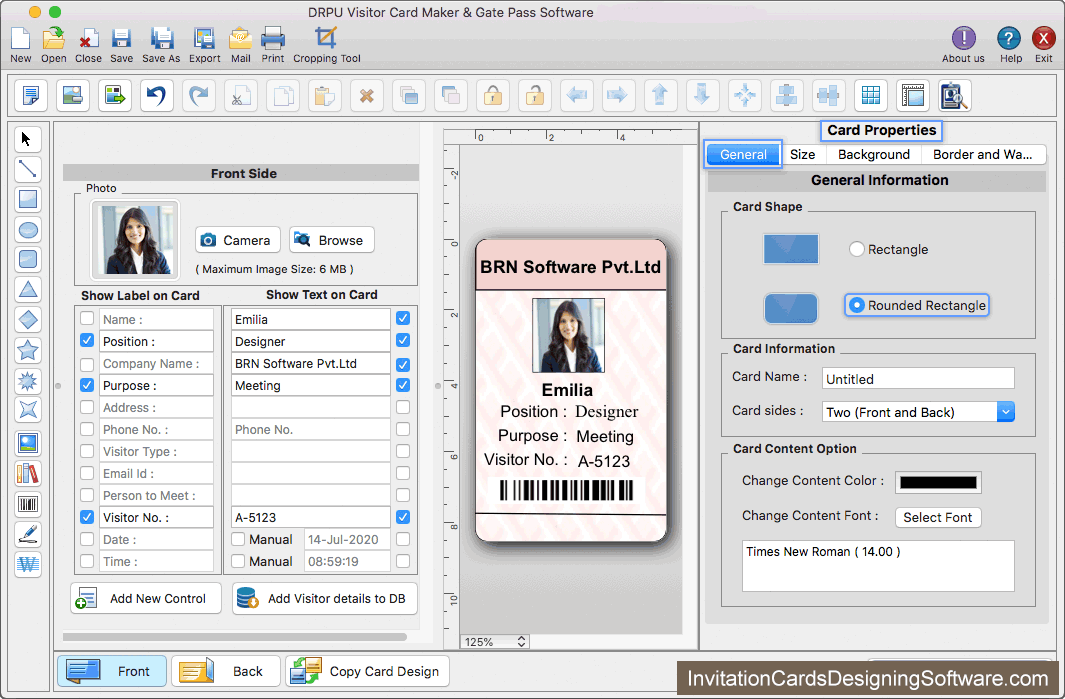Click the lock padlock icon

pyautogui.click(x=493, y=95)
